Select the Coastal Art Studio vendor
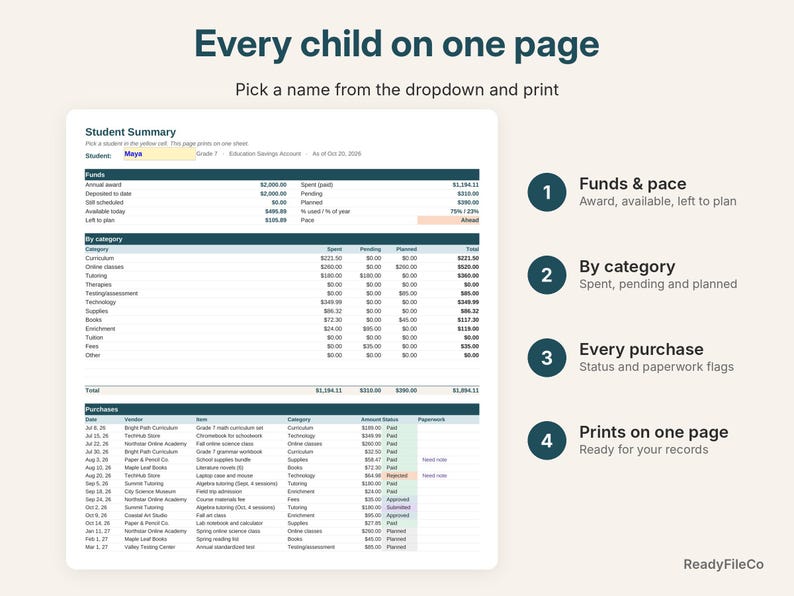The image size is (794, 596). click(x=146, y=515)
